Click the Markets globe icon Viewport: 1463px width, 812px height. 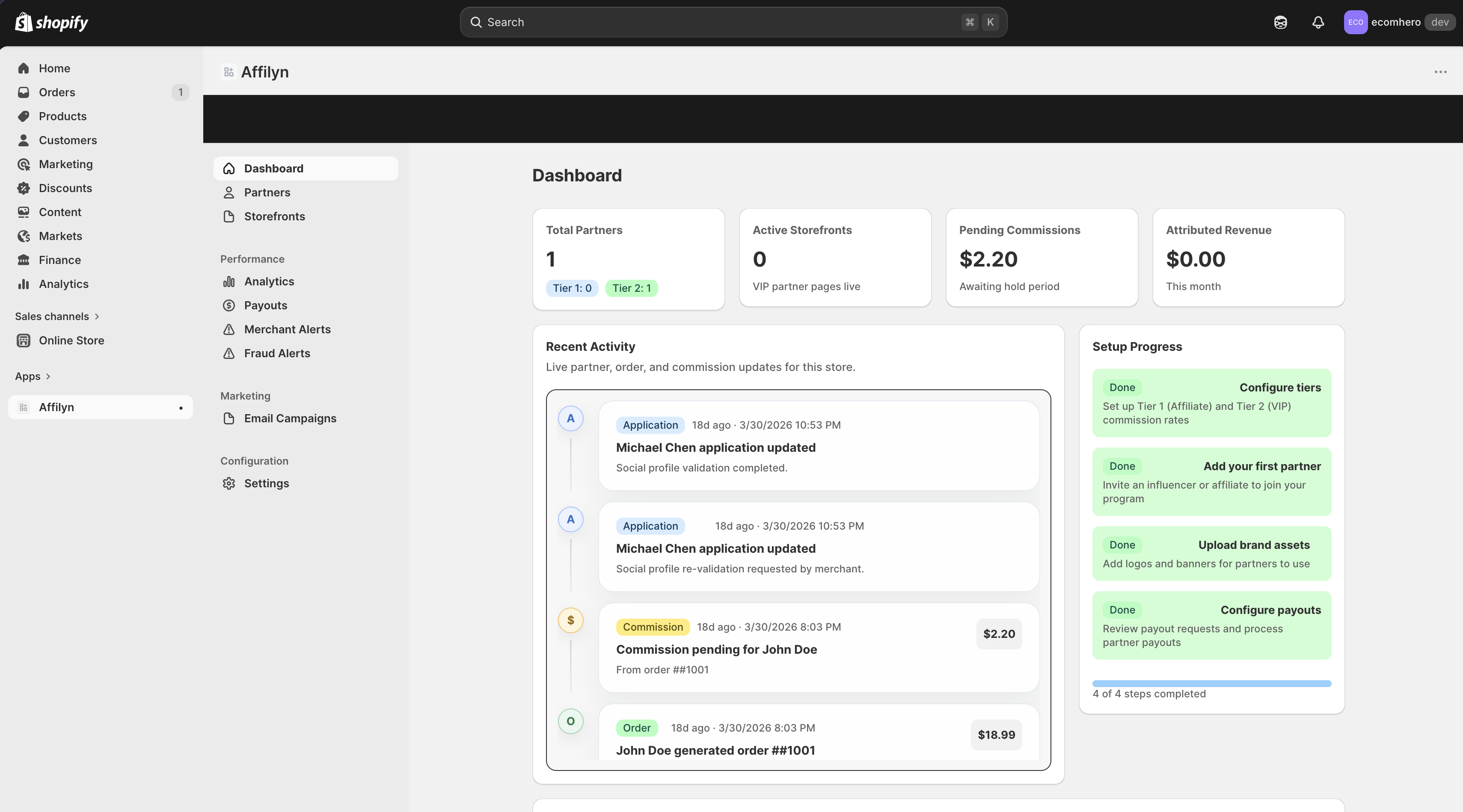(23, 236)
